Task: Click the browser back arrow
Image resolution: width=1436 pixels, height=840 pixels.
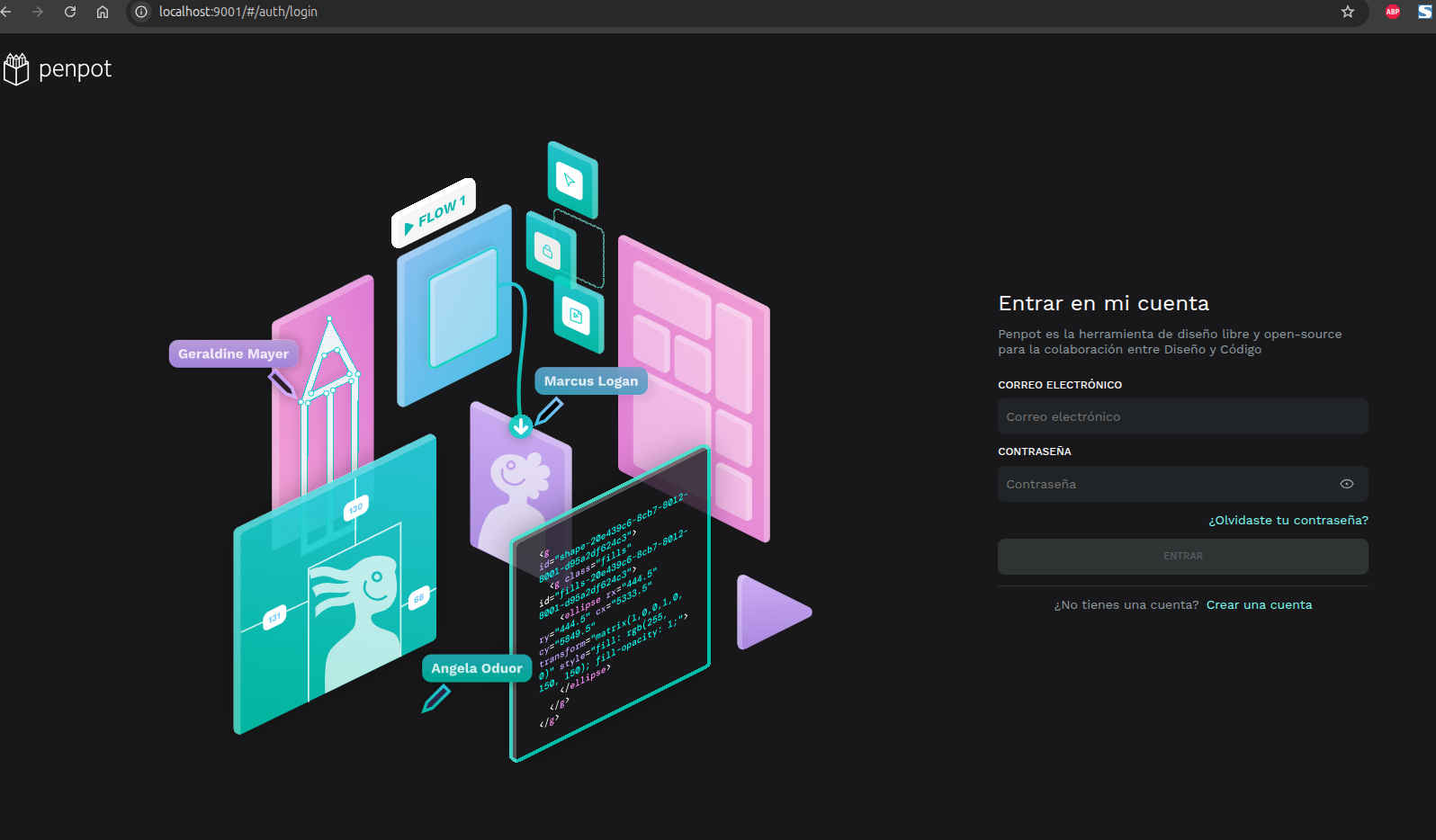Action: (6, 12)
